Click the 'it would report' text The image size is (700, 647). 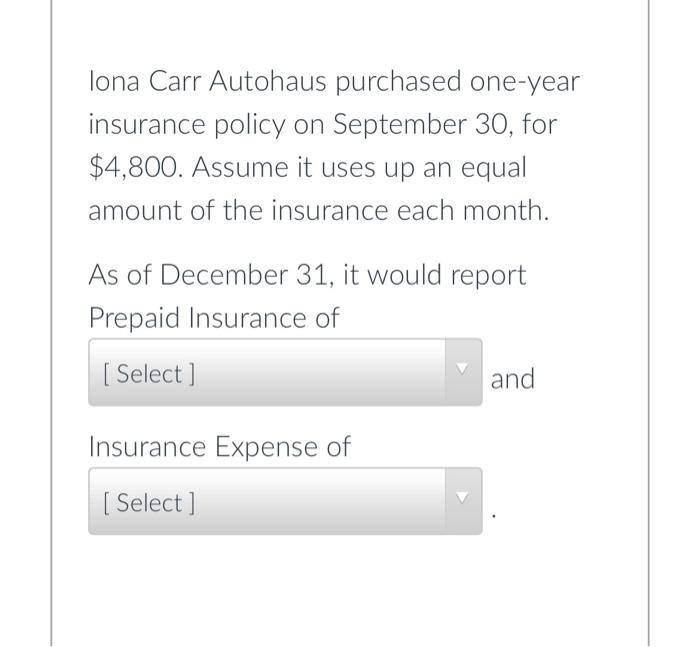434,275
